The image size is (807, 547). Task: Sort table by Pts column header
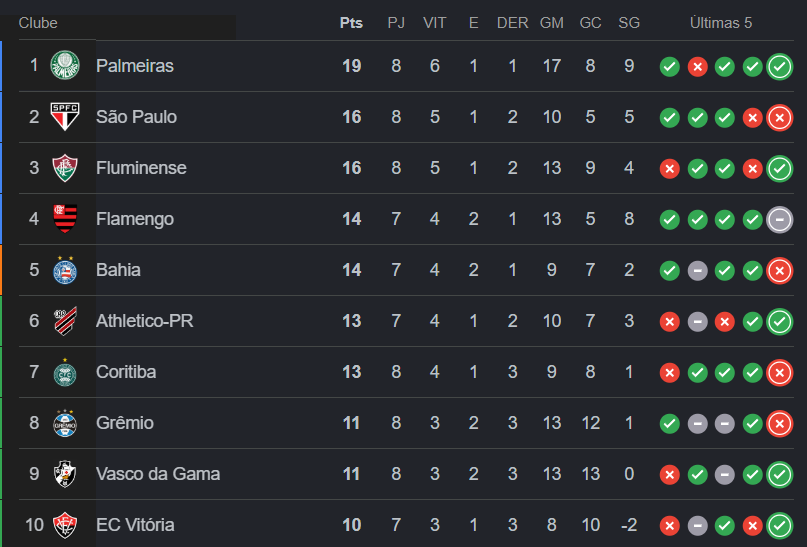[x=351, y=23]
